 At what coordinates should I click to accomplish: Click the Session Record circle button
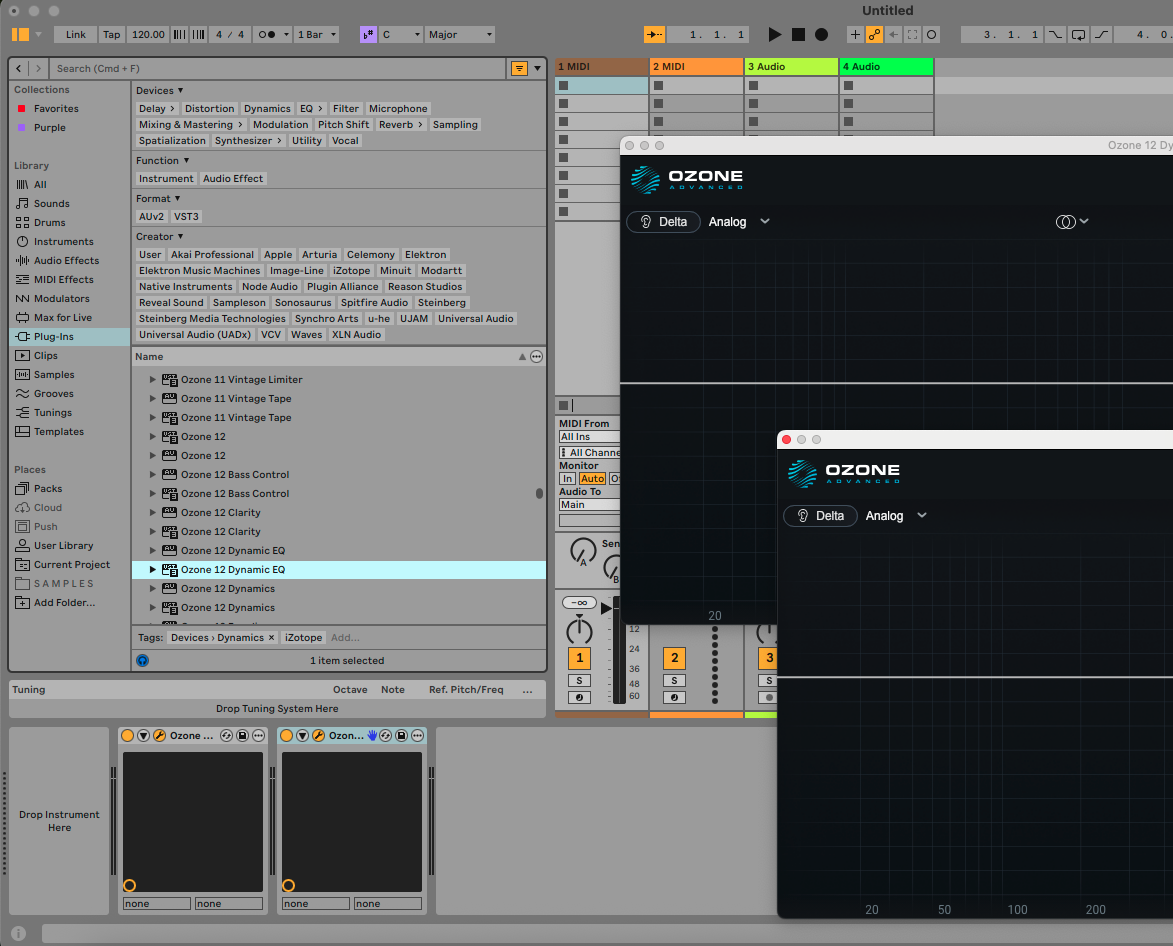931,34
